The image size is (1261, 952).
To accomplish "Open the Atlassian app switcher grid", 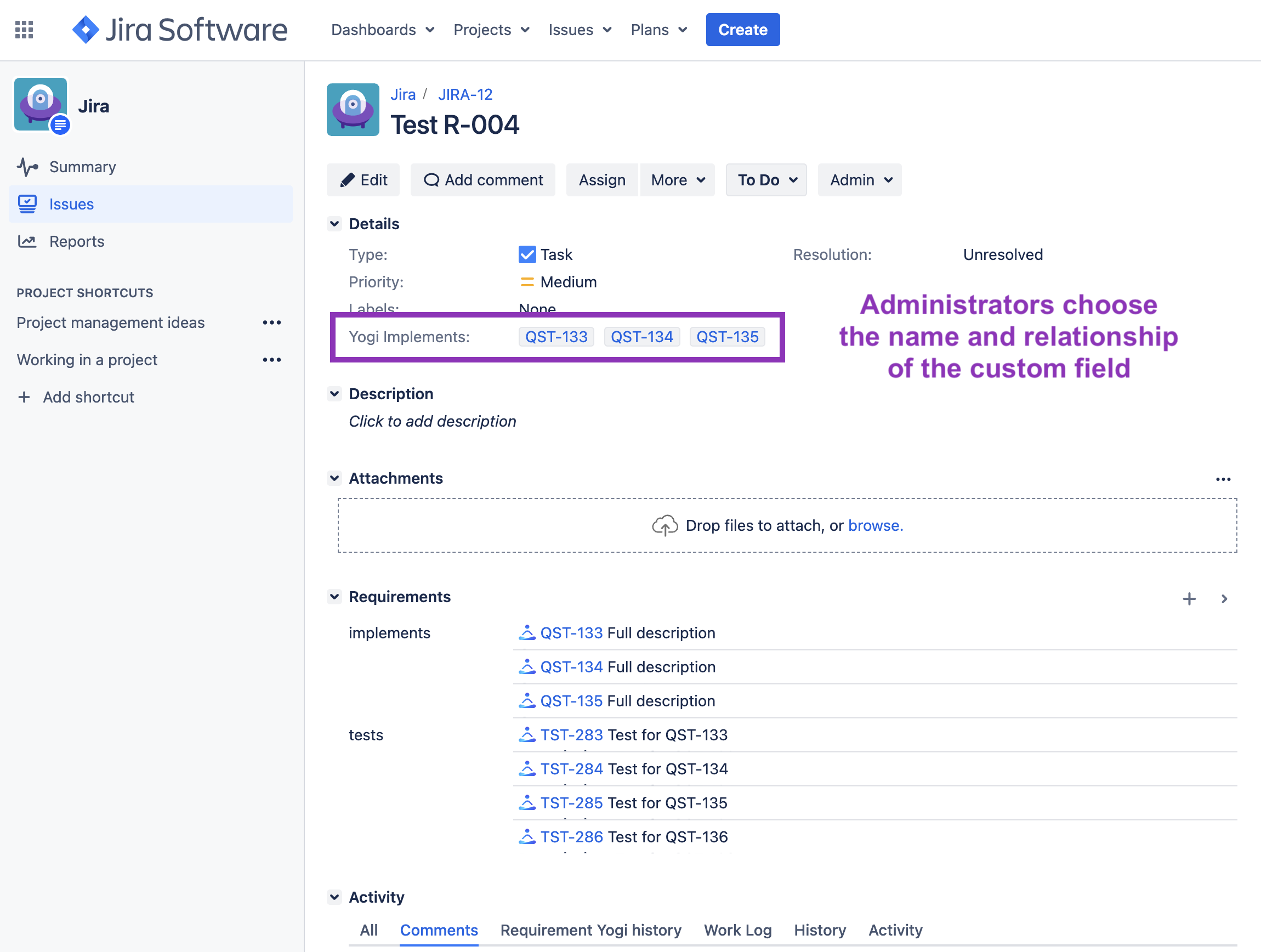I will coord(24,30).
